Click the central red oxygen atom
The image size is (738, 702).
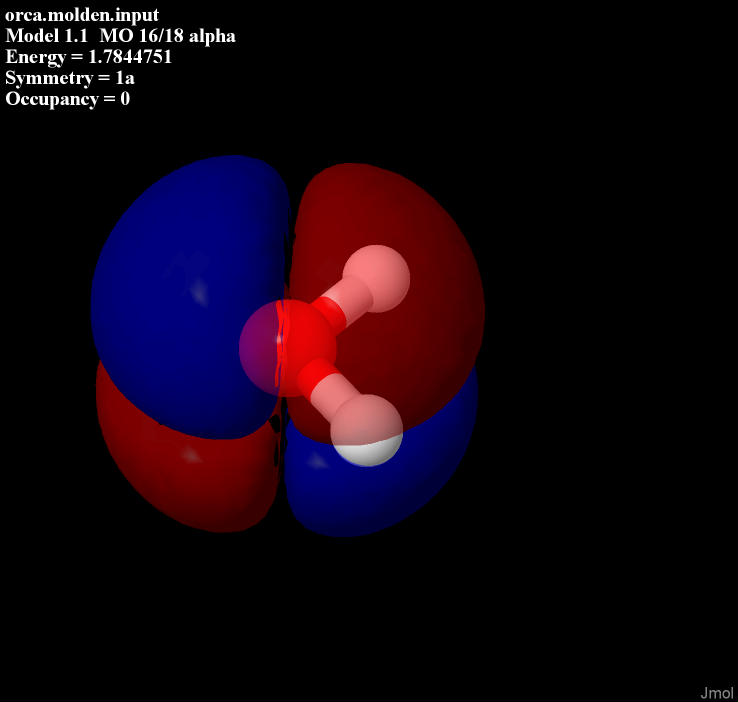[288, 348]
